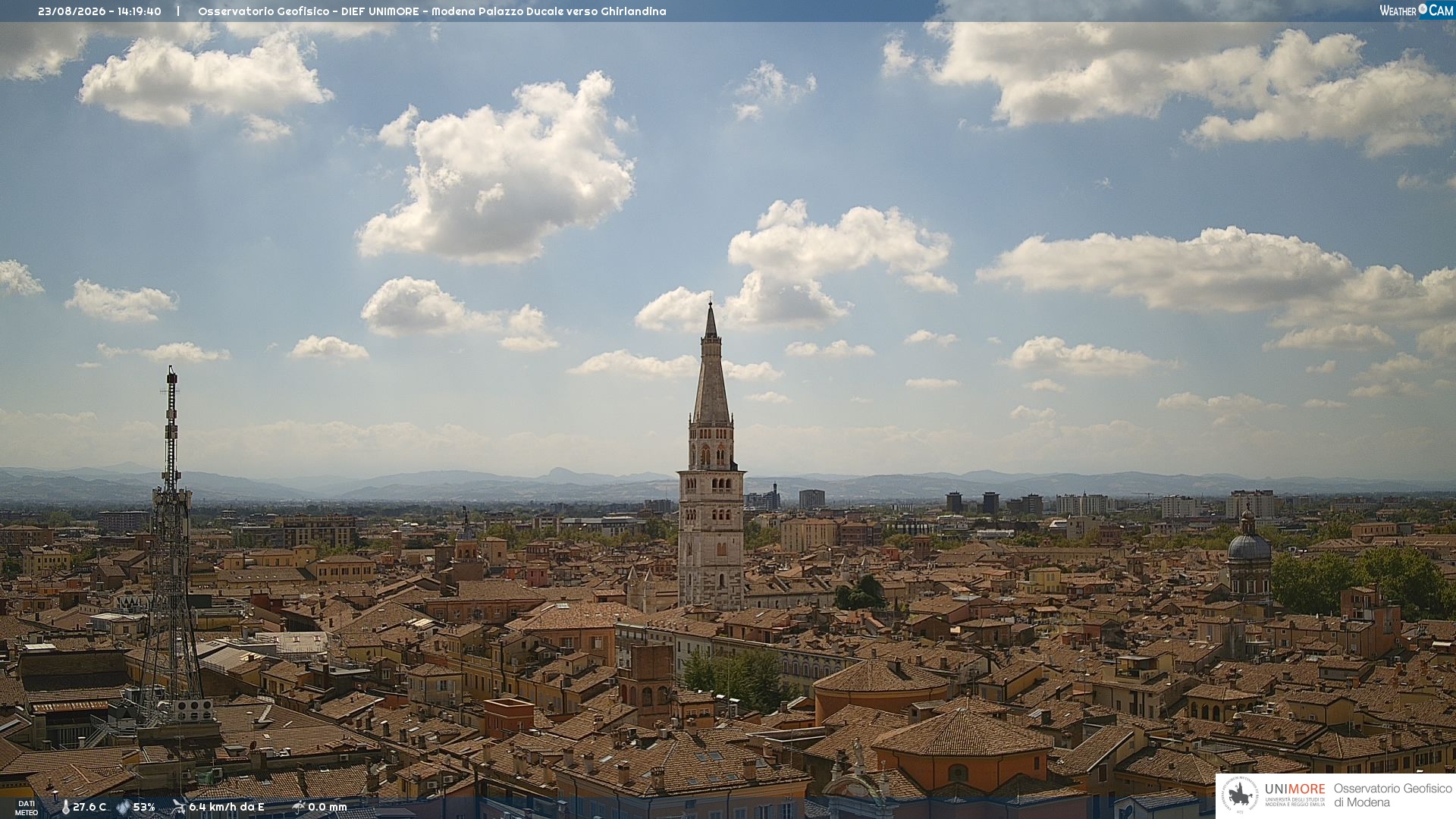Click the Università degli Studi subtitle text
Image resolution: width=1456 pixels, height=819 pixels.
[1294, 802]
